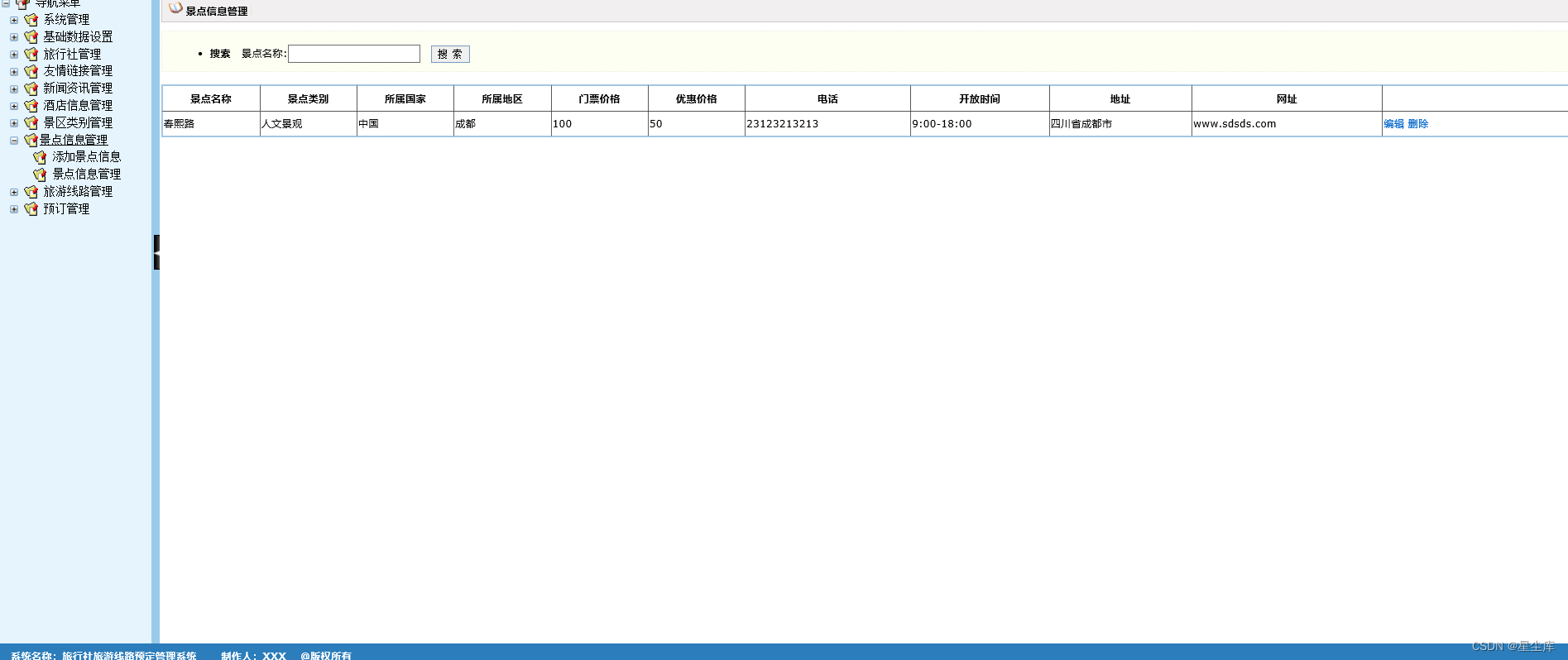1568x660 pixels.
Task: Expand the 酒店信息管理 tree node
Action: 14,106
